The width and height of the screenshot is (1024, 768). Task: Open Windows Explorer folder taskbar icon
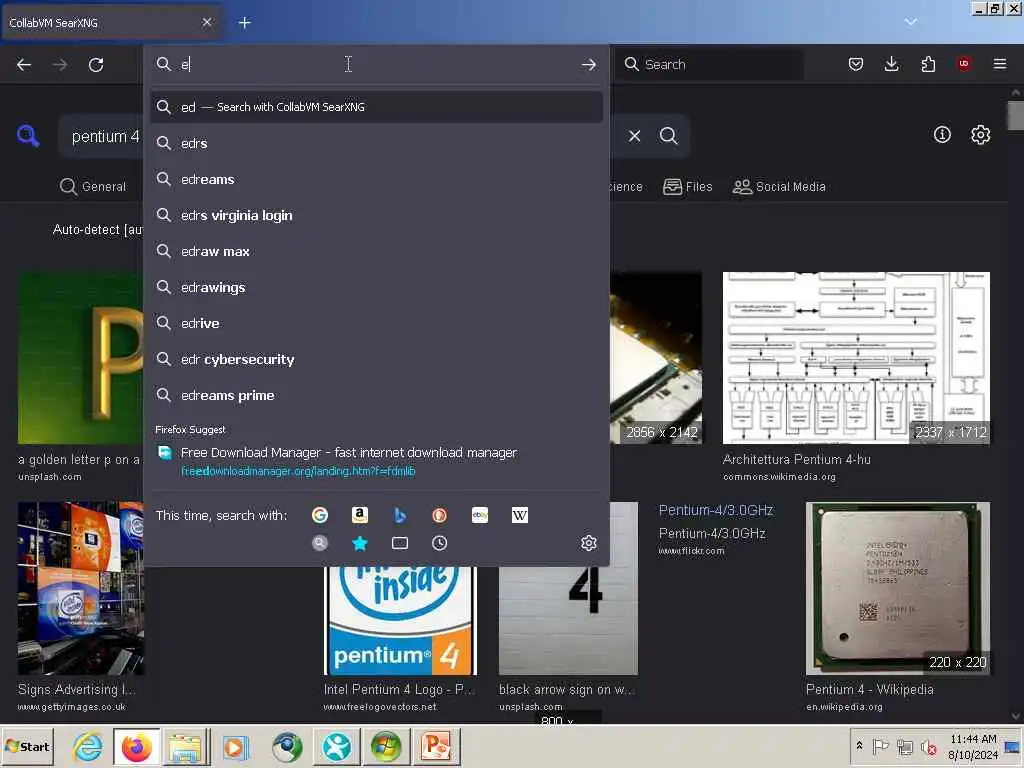coord(185,746)
